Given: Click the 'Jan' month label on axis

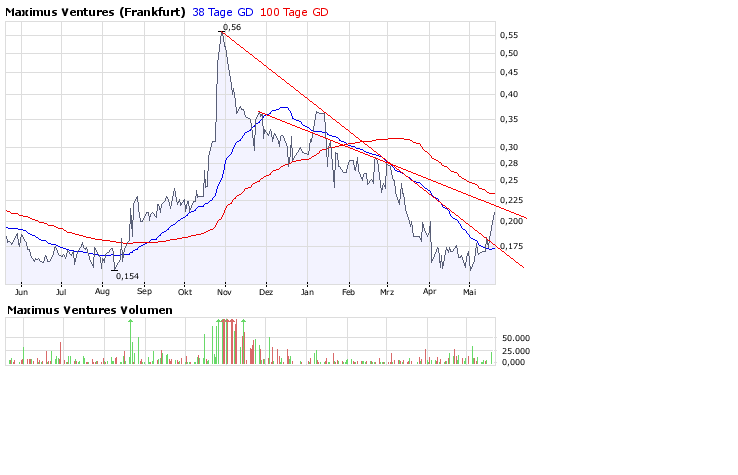Looking at the screenshot, I should [x=307, y=292].
